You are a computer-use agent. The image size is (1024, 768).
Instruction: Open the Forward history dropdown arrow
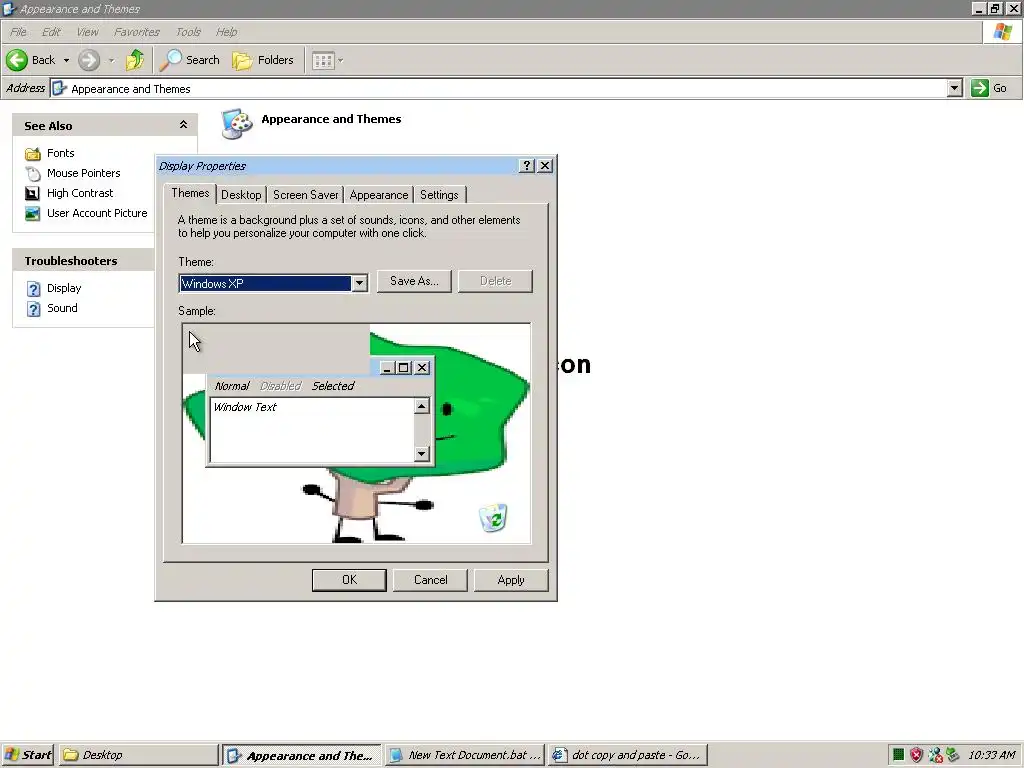coord(111,60)
